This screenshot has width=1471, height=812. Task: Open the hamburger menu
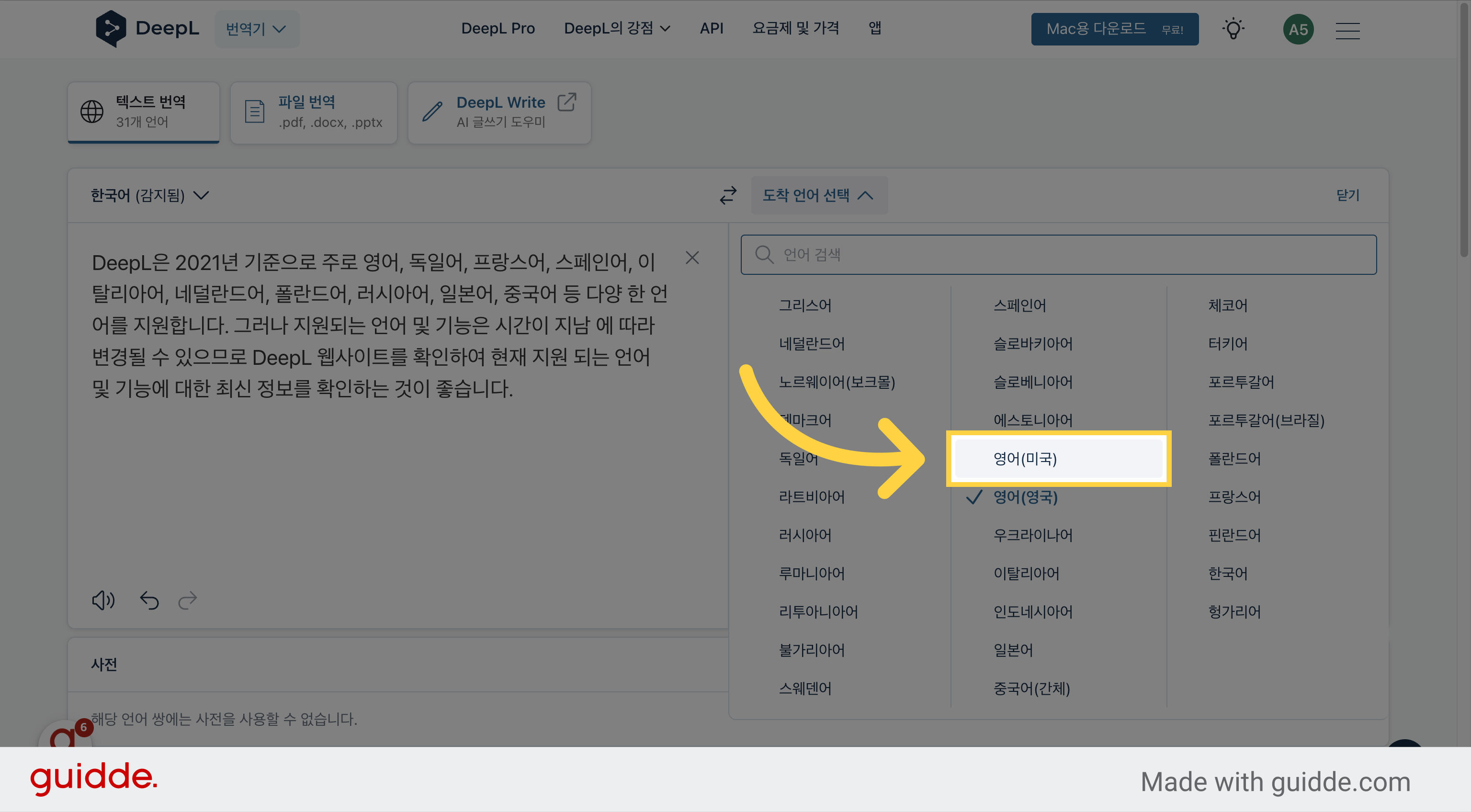(1347, 30)
